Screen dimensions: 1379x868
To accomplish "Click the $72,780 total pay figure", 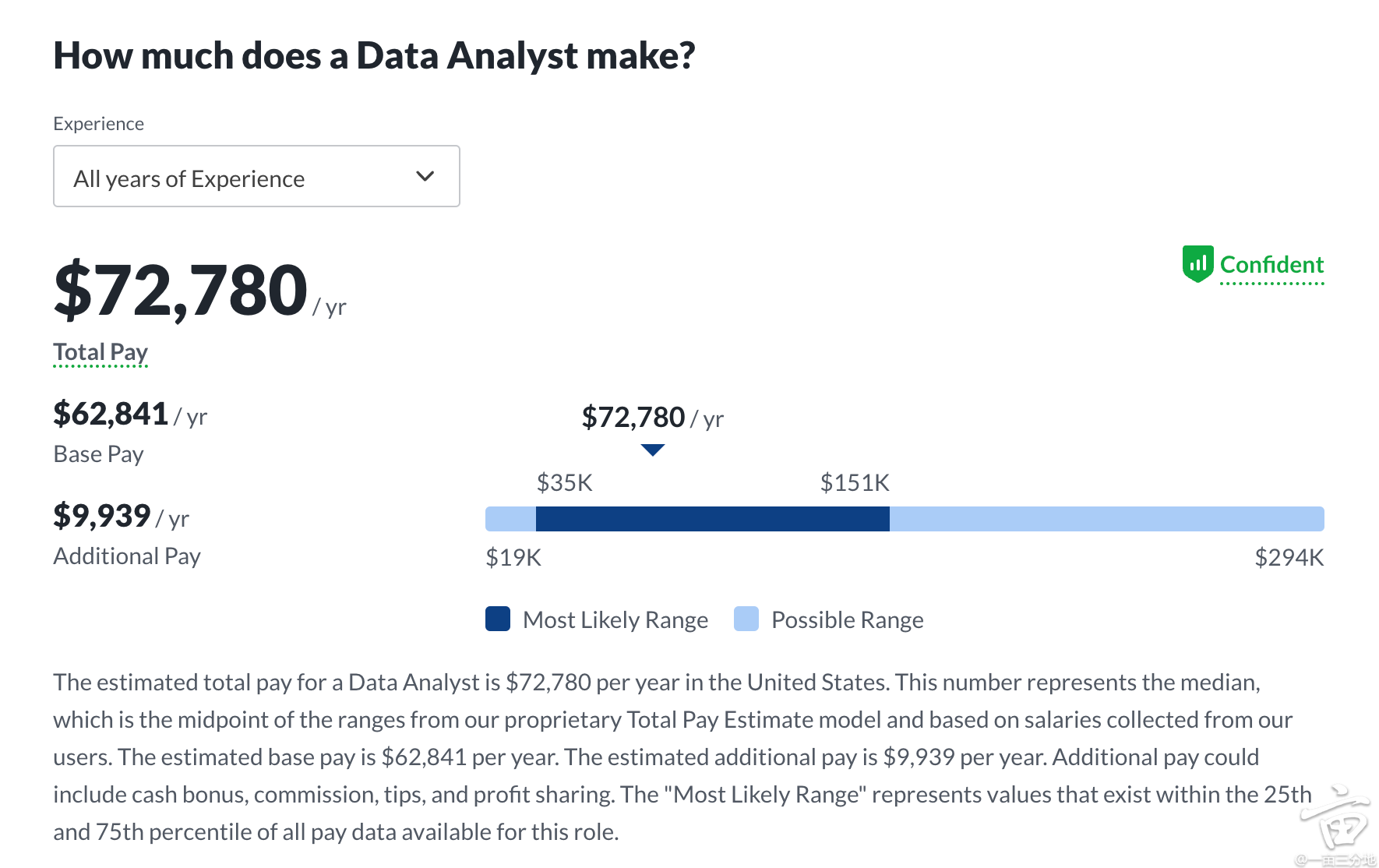I will (x=181, y=290).
